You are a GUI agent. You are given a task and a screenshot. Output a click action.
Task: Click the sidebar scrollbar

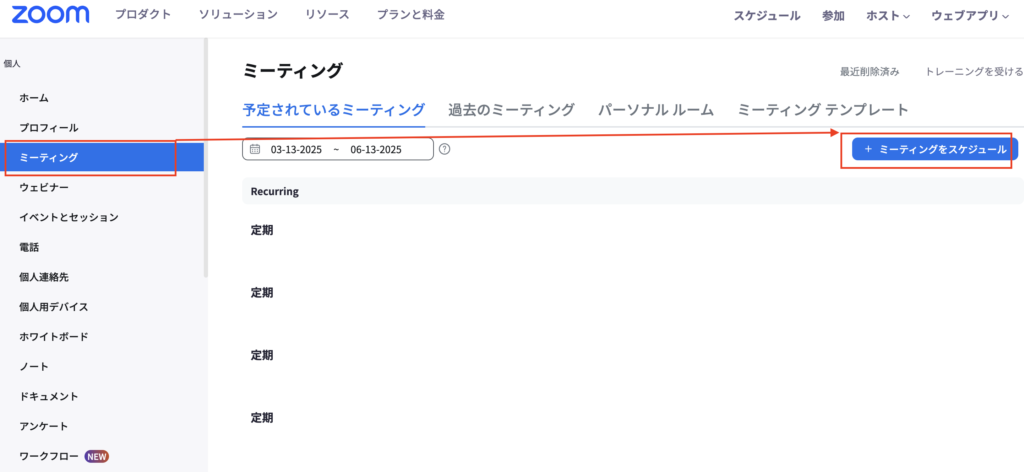tap(206, 158)
